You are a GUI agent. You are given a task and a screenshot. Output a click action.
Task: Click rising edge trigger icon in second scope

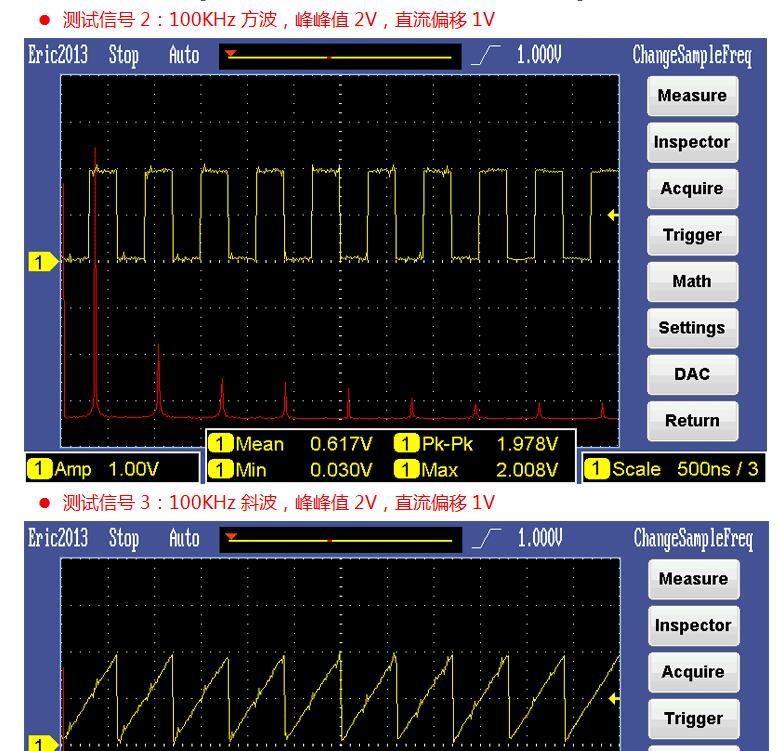pyautogui.click(x=486, y=538)
